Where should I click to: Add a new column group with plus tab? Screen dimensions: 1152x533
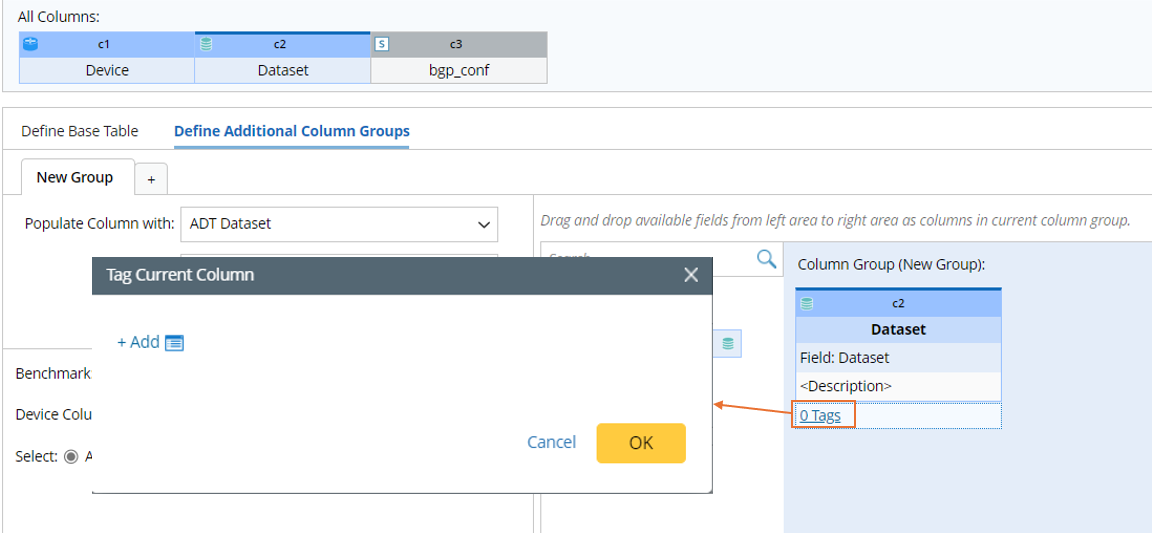(151, 179)
